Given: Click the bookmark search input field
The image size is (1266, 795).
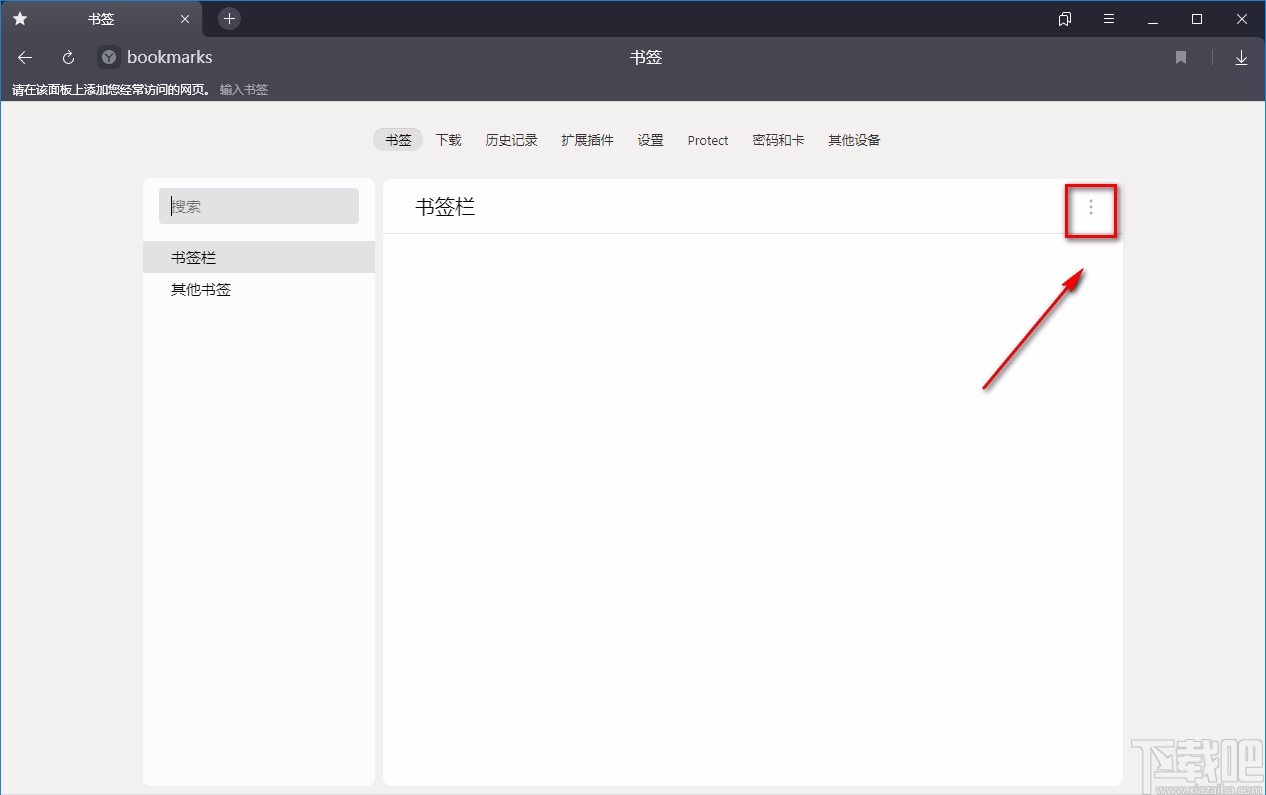Looking at the screenshot, I should tap(258, 206).
